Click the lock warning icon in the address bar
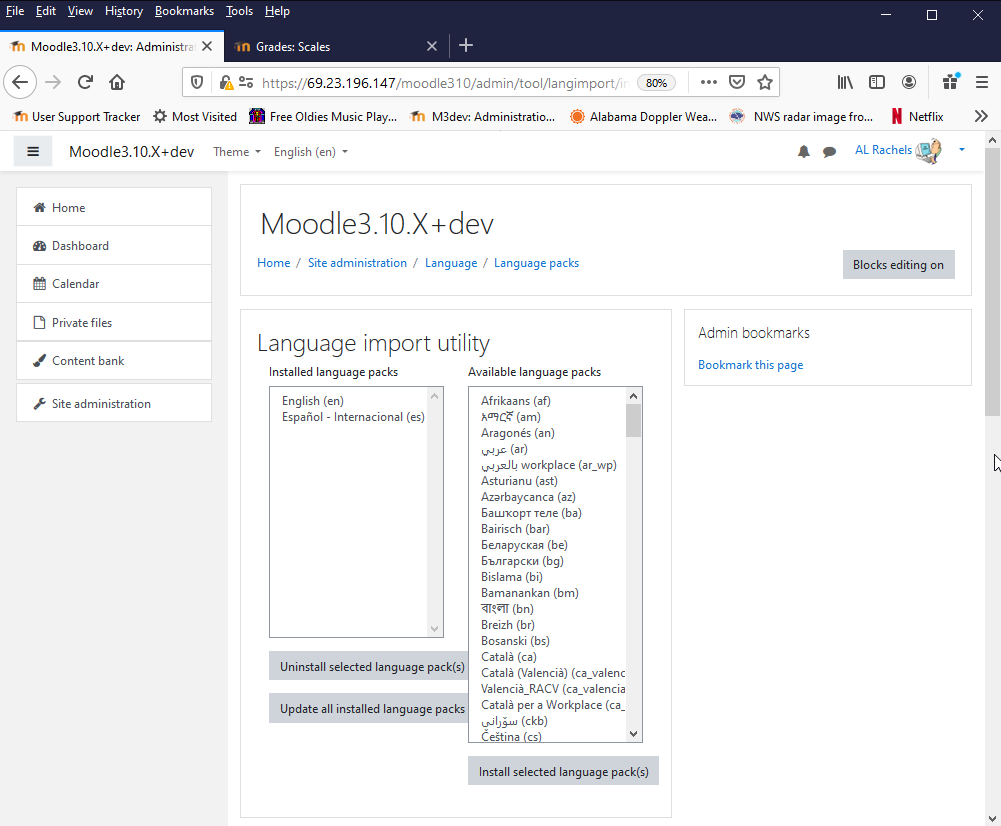This screenshot has height=826, width=1001. (x=226, y=82)
